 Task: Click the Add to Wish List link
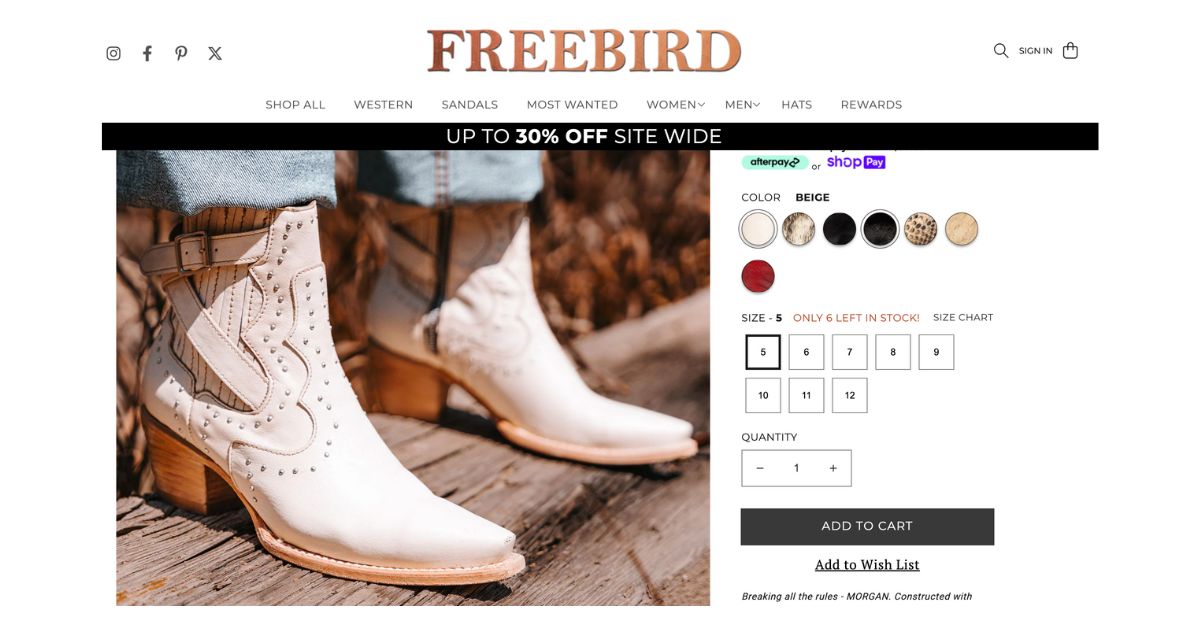pyautogui.click(x=867, y=565)
